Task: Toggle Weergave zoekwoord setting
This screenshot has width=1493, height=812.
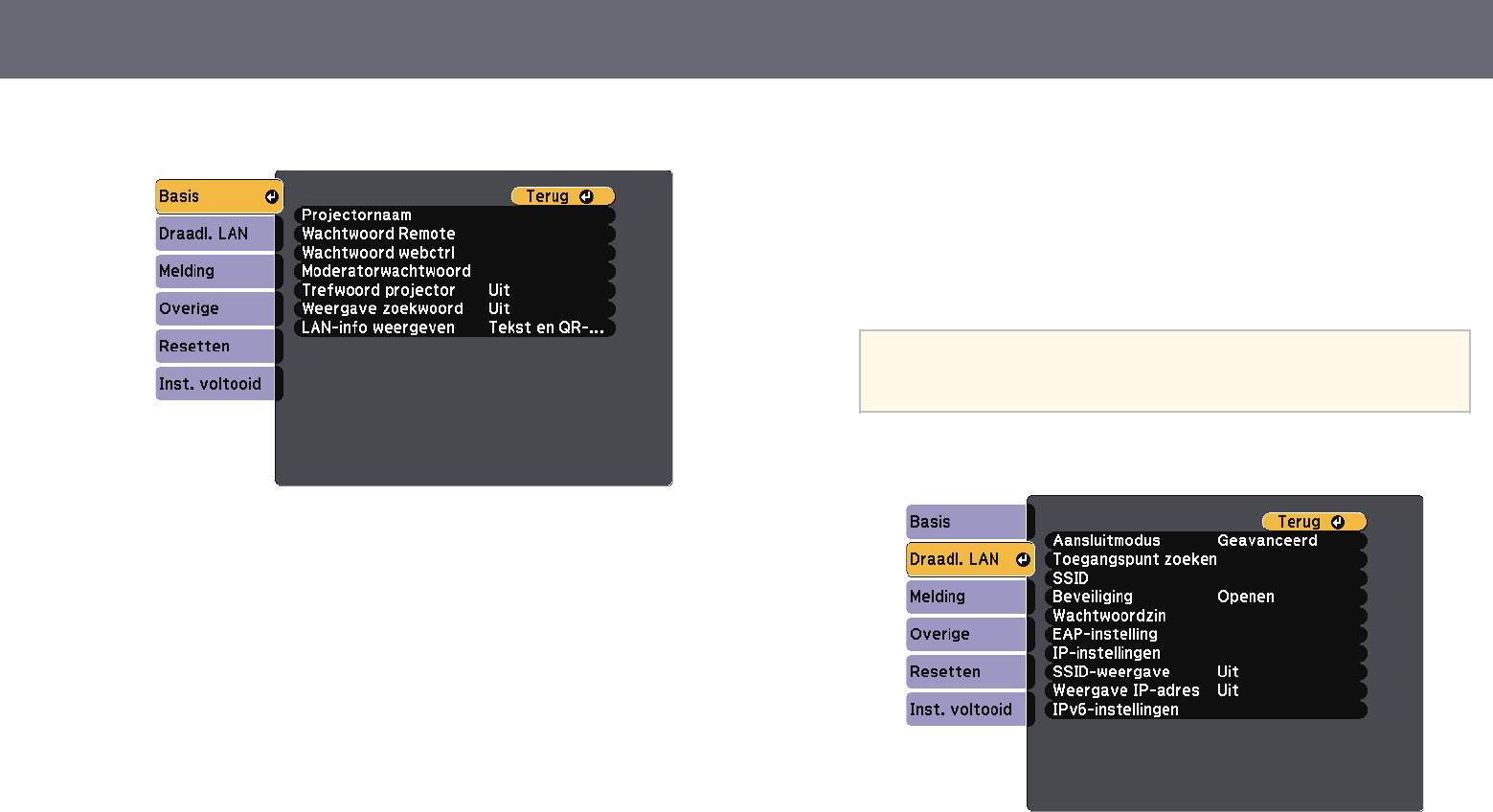Action: click(x=454, y=308)
